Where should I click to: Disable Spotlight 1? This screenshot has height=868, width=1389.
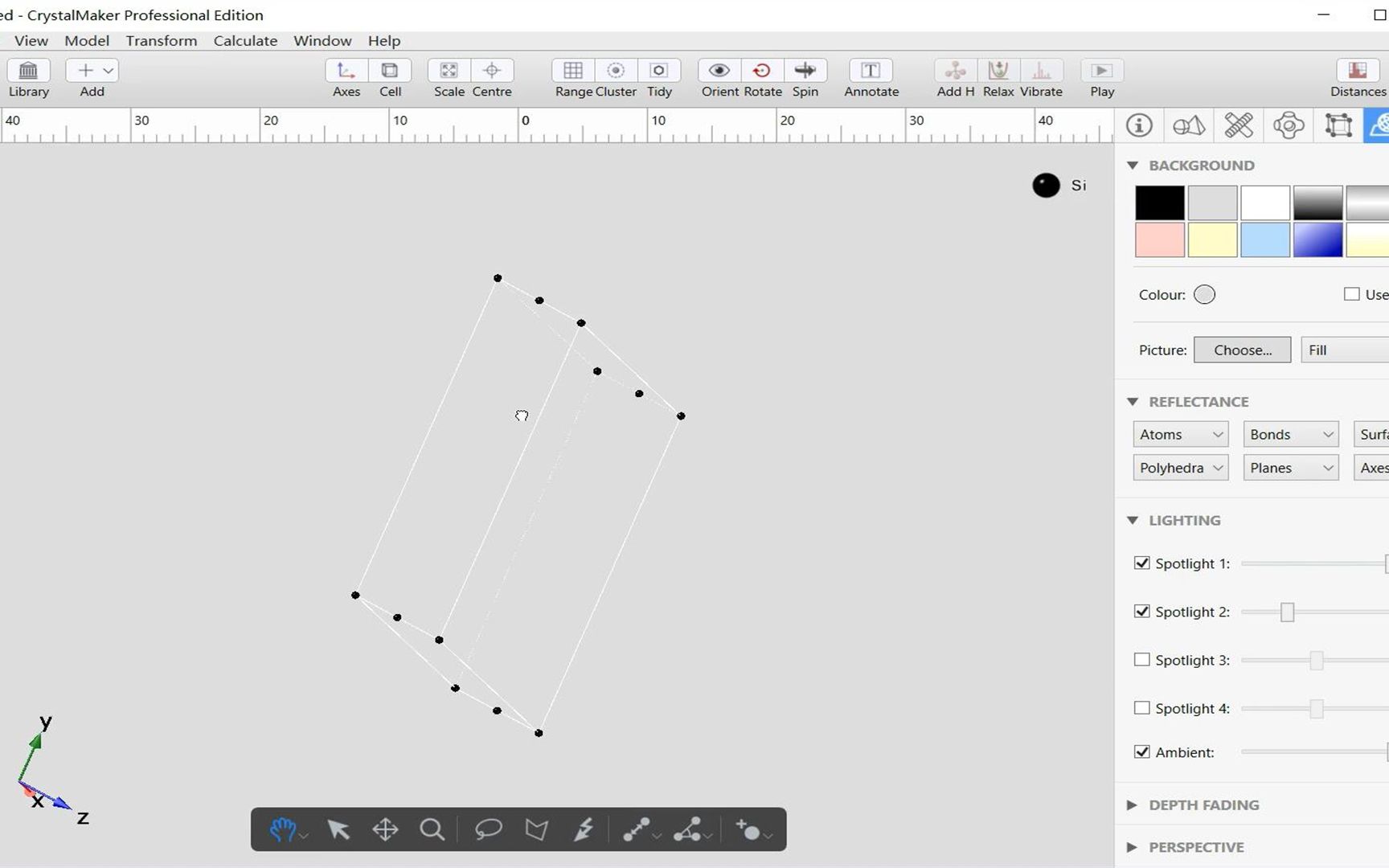pos(1142,563)
